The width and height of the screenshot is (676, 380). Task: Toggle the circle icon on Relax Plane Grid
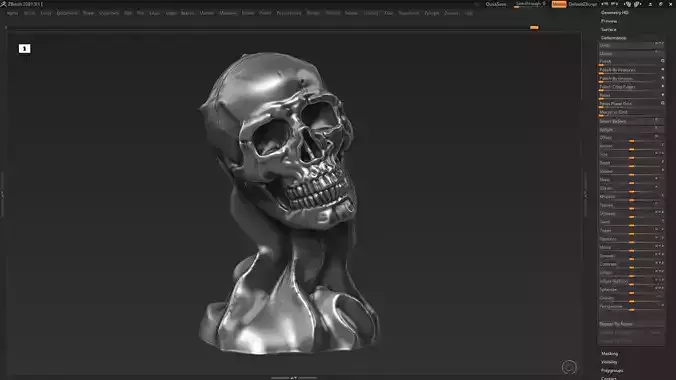(663, 103)
